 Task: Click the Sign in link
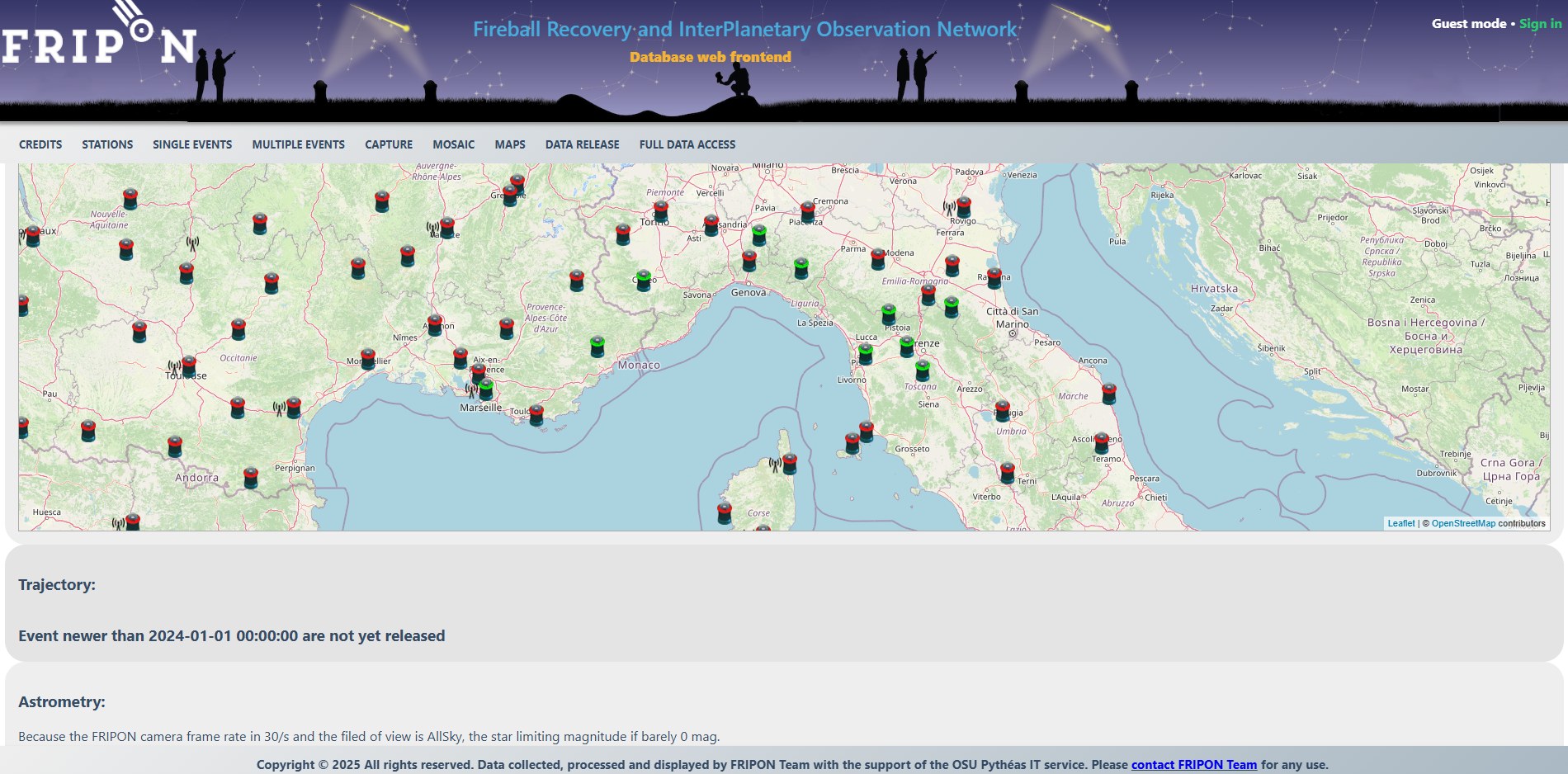click(x=1540, y=23)
